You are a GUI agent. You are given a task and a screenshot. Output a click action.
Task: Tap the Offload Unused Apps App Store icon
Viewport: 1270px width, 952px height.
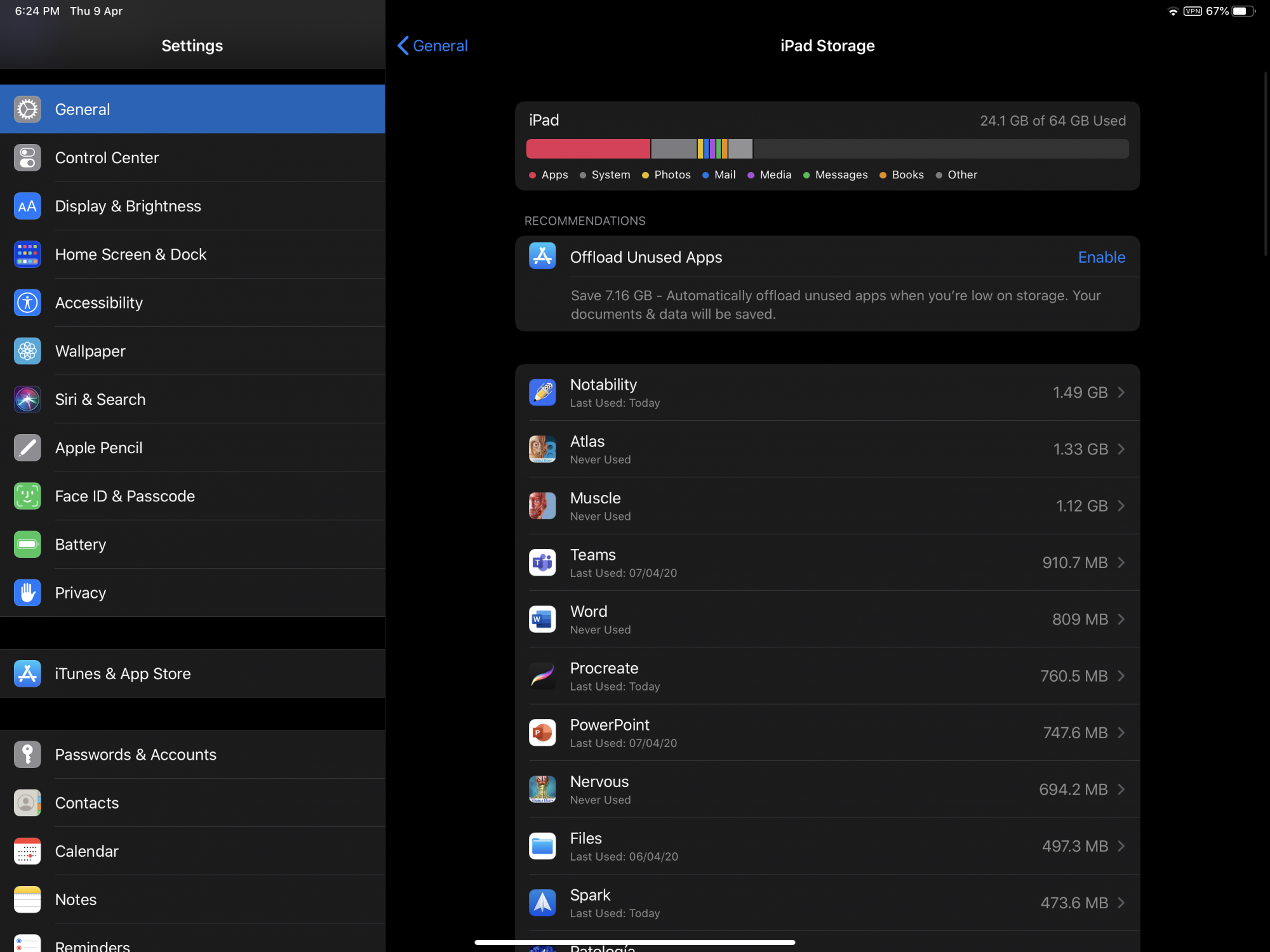542,256
